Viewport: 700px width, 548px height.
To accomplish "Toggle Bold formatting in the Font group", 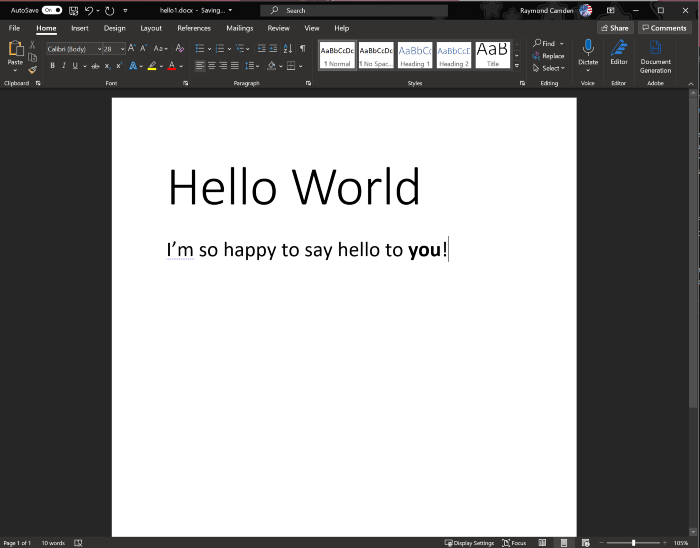I will pyautogui.click(x=52, y=66).
